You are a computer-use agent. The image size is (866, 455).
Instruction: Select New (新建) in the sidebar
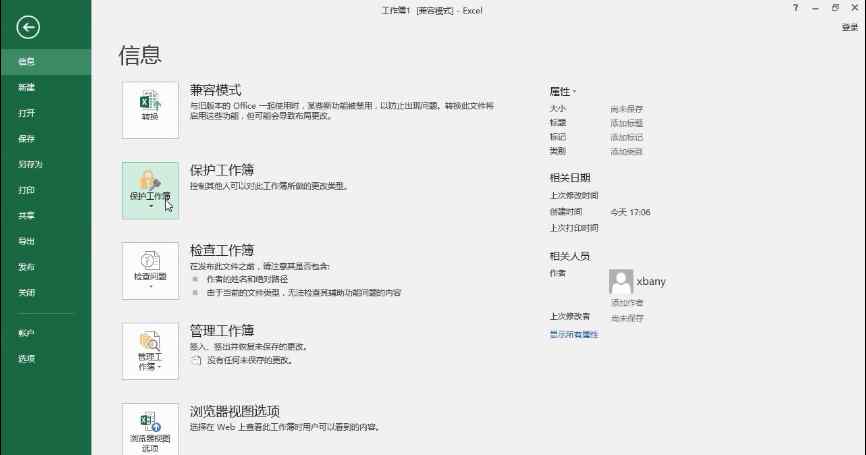[x=46, y=87]
